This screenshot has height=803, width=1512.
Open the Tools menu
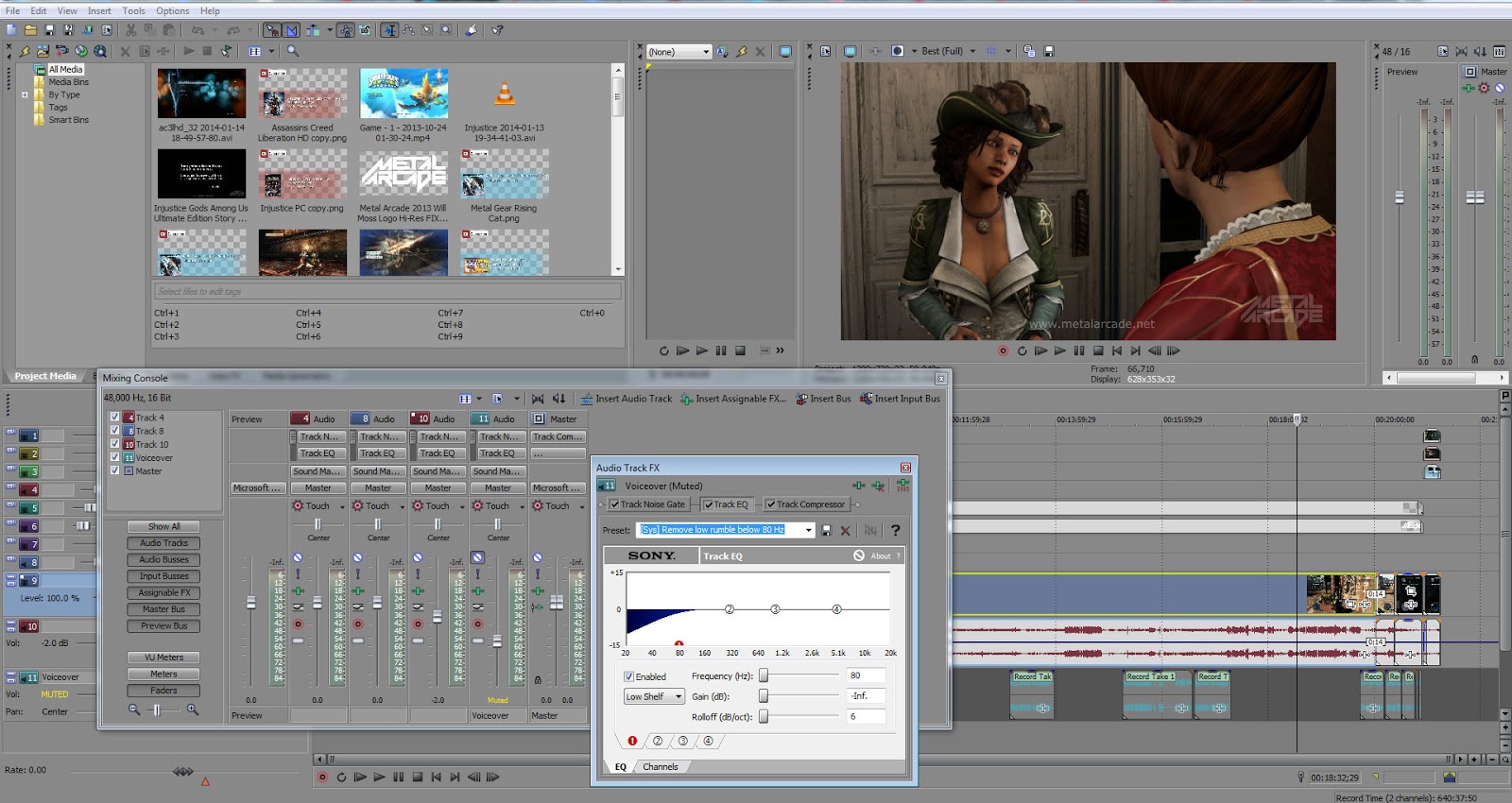point(133,10)
